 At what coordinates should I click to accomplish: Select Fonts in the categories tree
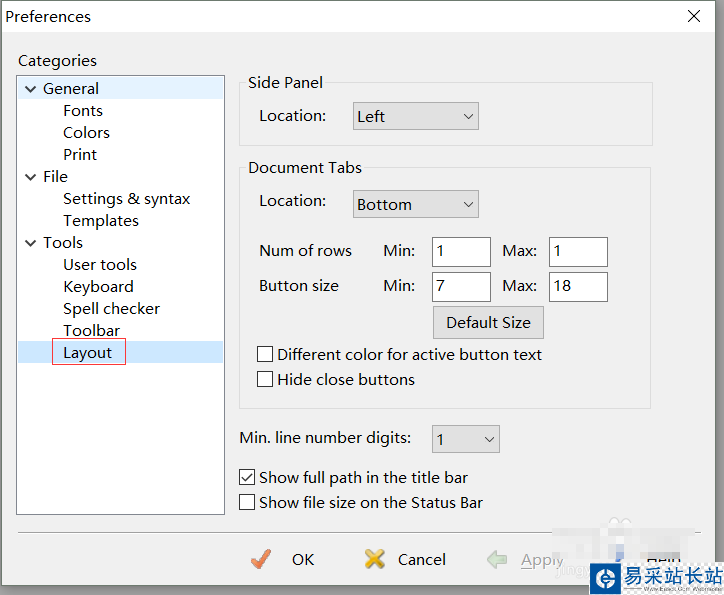(x=83, y=110)
